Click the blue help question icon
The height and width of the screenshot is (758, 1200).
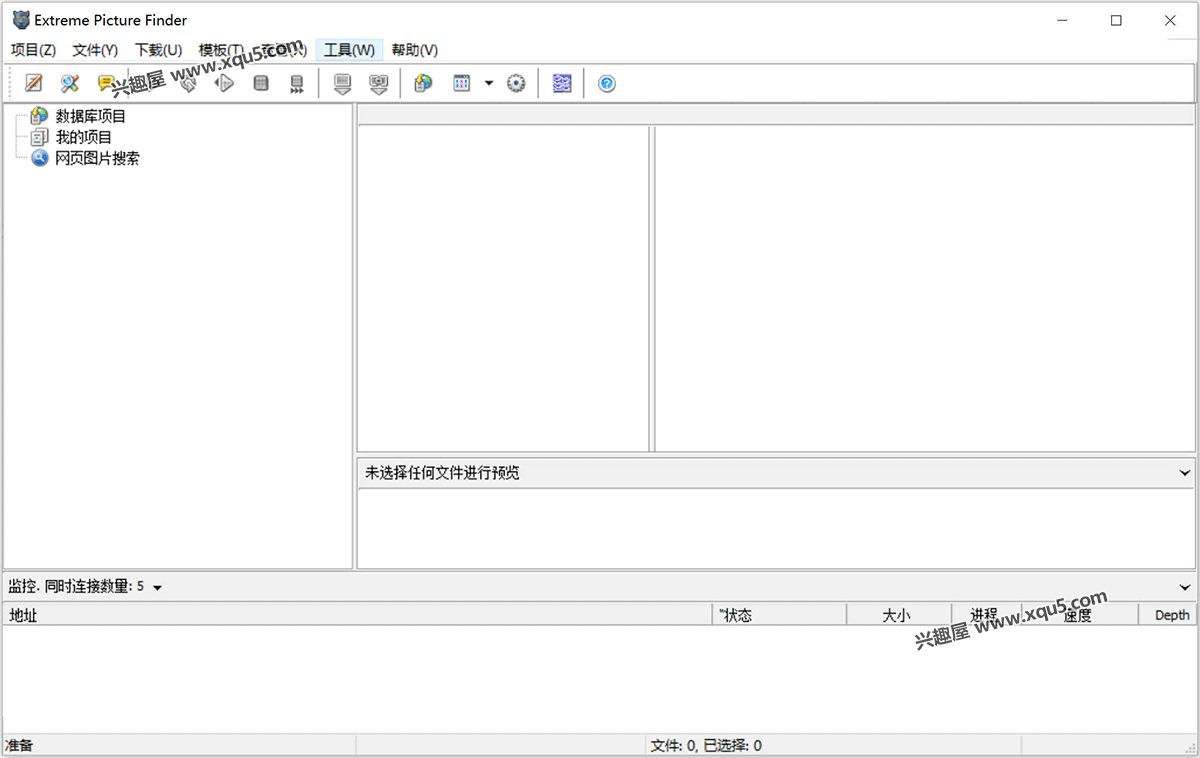607,84
